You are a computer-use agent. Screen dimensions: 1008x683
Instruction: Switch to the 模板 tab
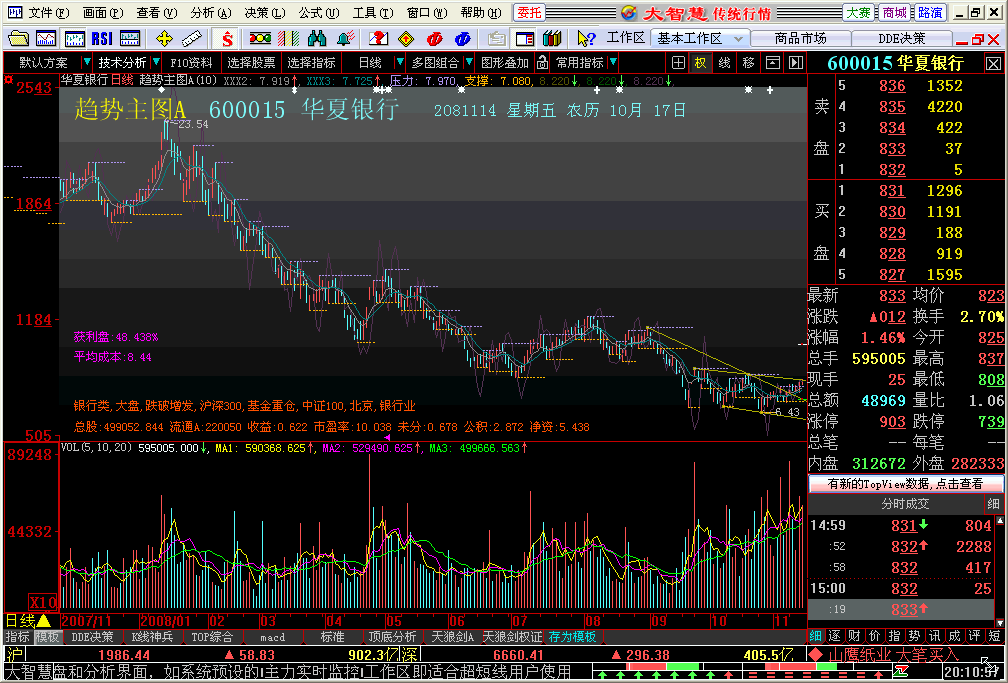coord(47,637)
